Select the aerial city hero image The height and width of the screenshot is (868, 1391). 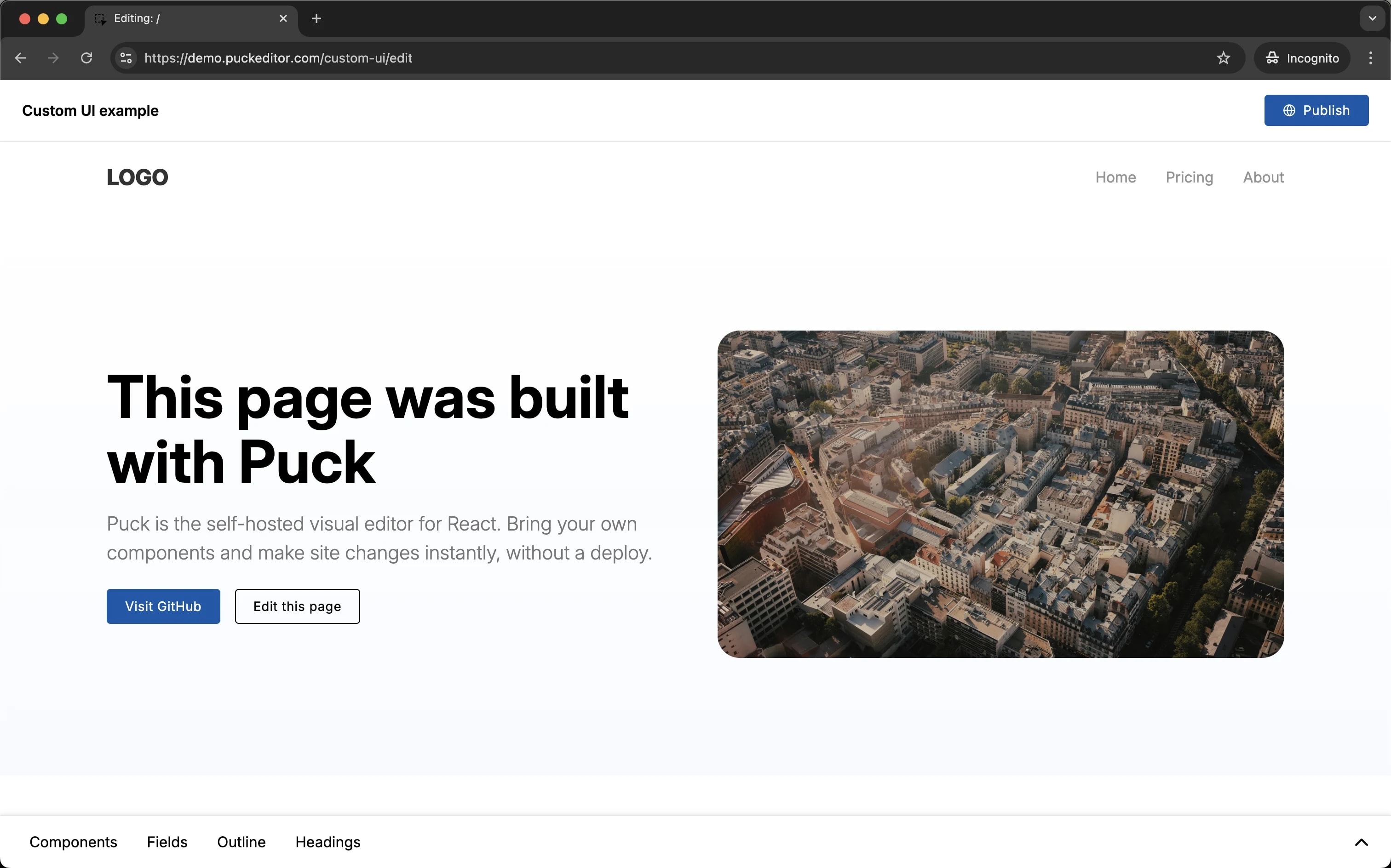pos(1000,494)
